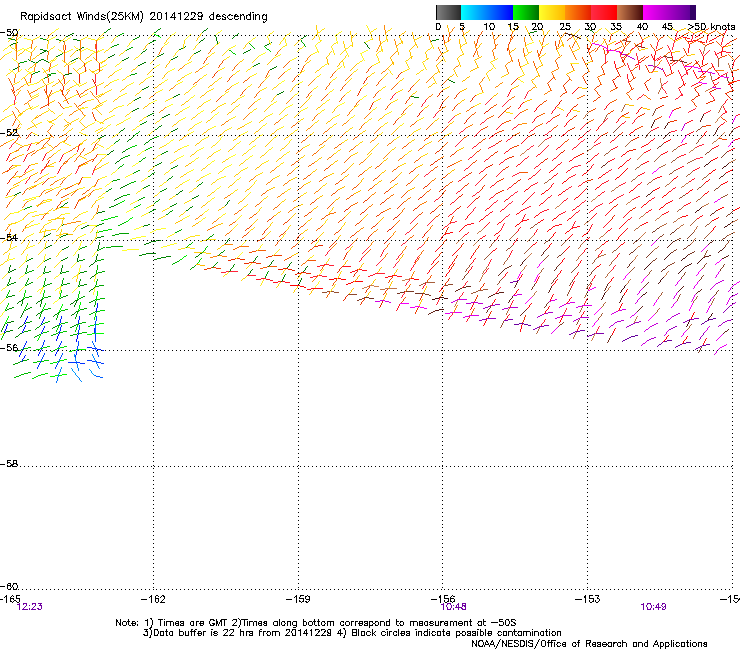740x650 pixels.
Task: Click the '-52' latitude axis label
Action: [9, 133]
